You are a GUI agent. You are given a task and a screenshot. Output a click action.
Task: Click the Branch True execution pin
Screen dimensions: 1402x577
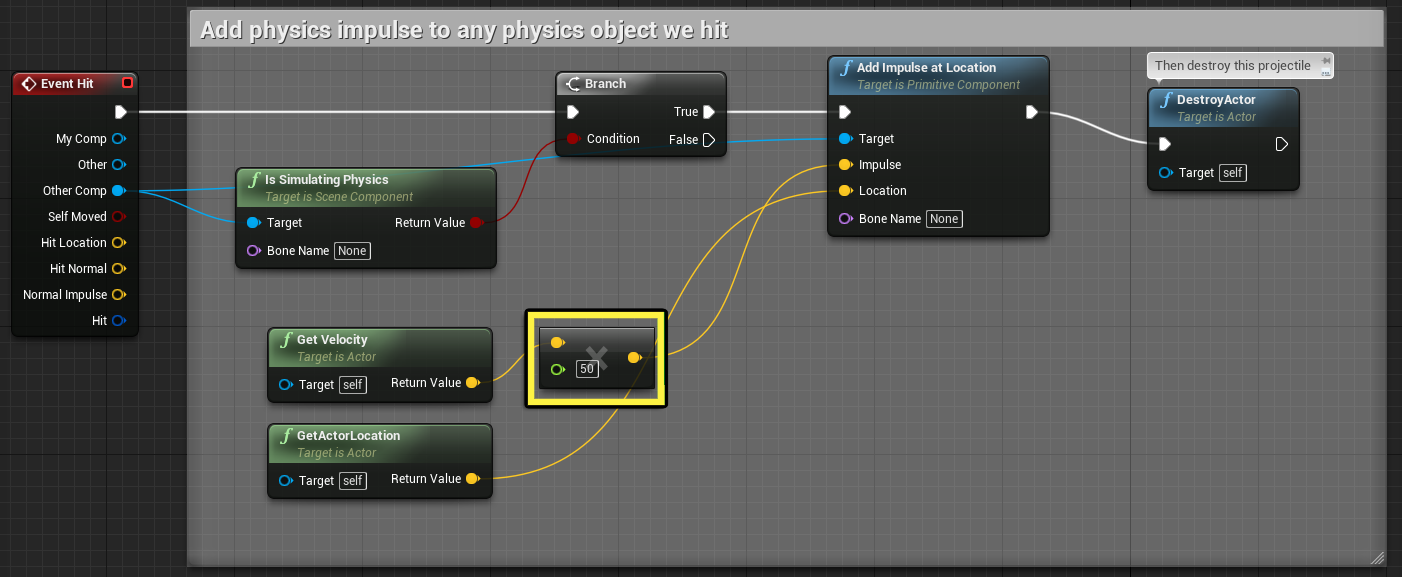[x=709, y=112]
